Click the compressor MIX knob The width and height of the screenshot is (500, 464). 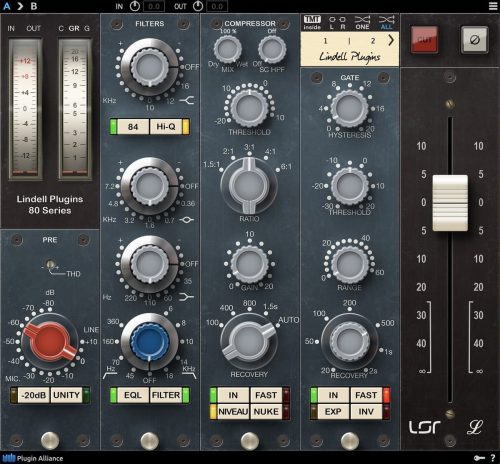pos(227,50)
